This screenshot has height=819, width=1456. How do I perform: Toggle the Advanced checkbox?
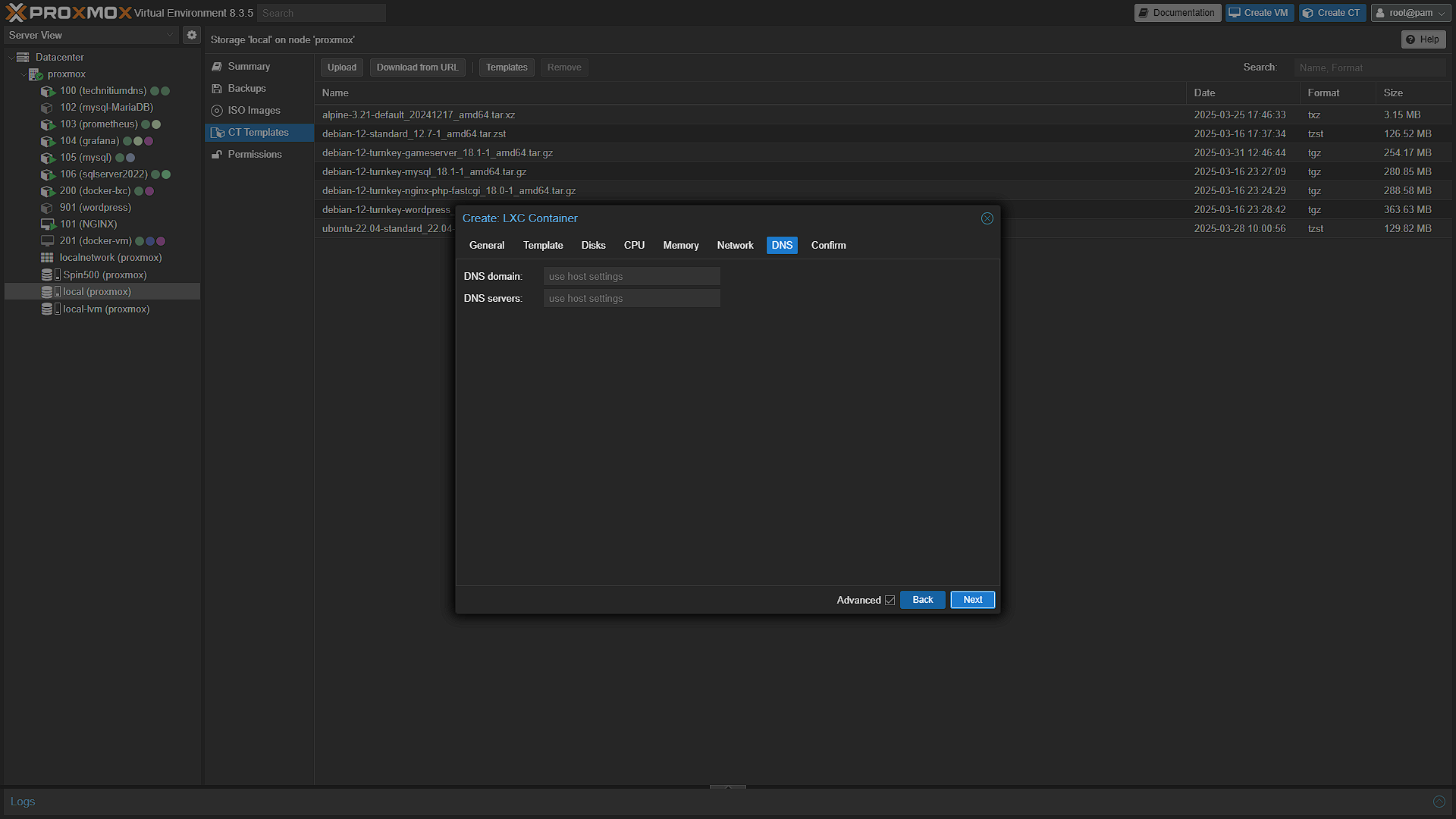pyautogui.click(x=890, y=600)
